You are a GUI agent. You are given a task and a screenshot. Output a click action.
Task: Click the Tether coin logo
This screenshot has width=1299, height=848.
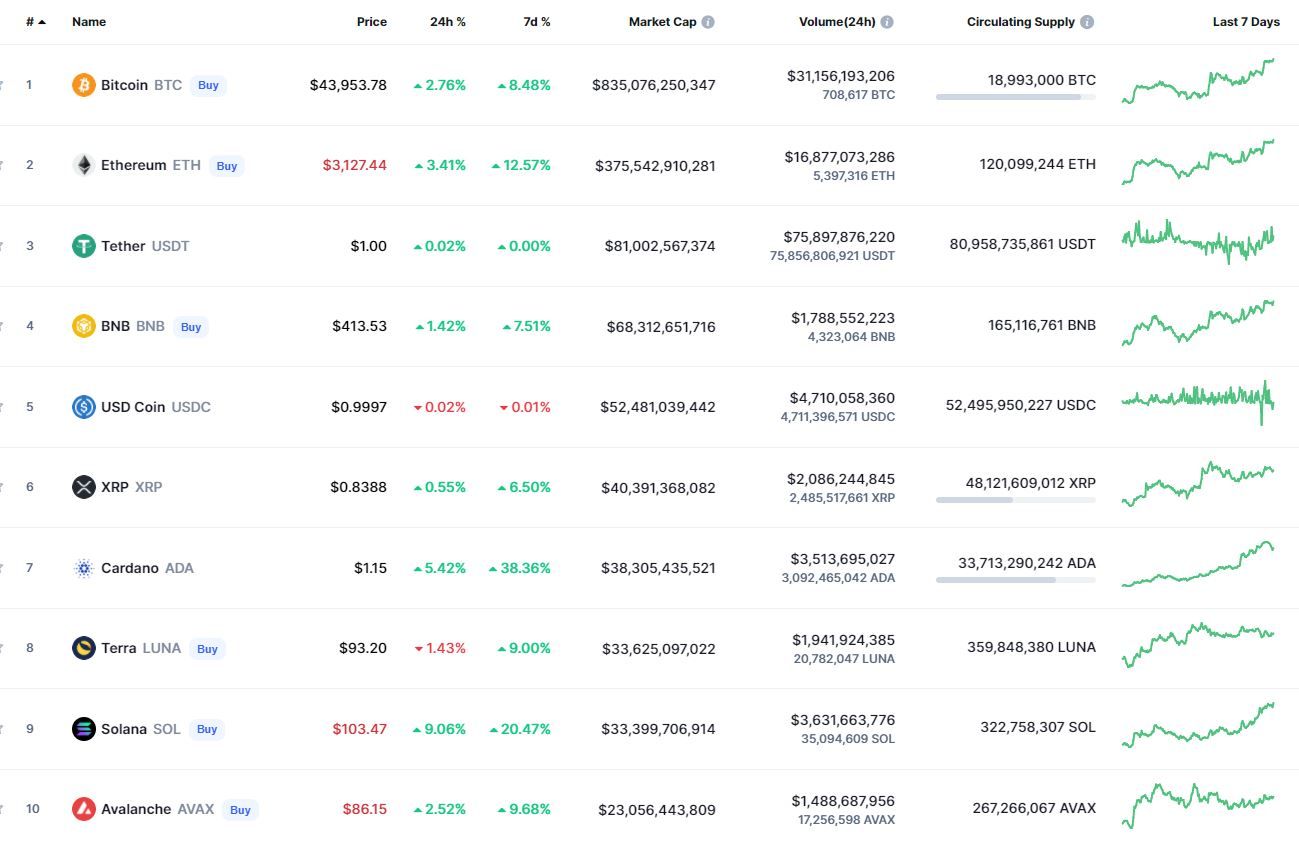coord(84,246)
